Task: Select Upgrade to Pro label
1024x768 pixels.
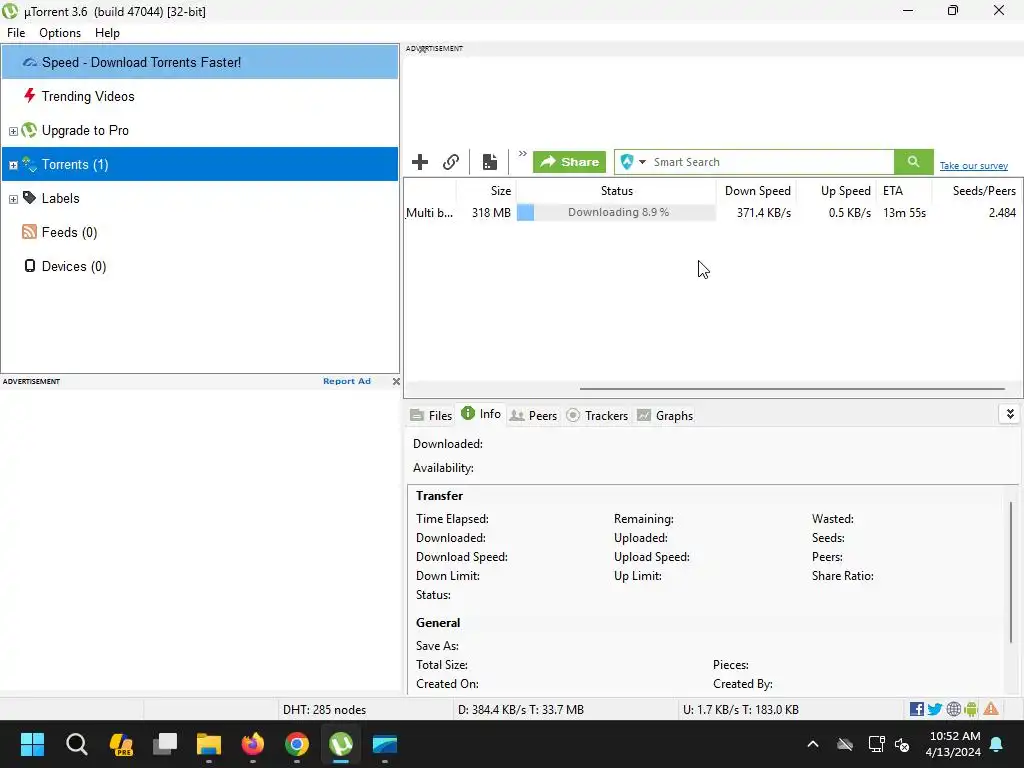Action: point(85,131)
